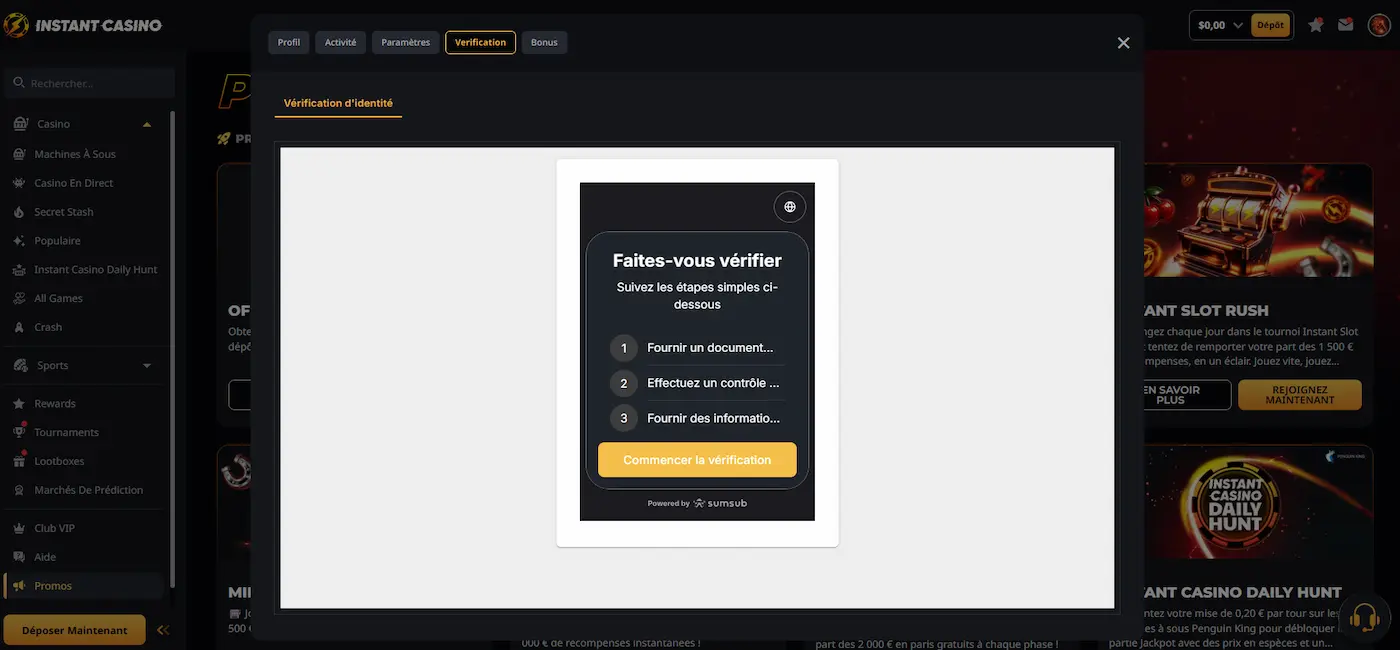This screenshot has width=1400, height=650.
Task: Open the mail inbox icon in header
Action: [1346, 25]
